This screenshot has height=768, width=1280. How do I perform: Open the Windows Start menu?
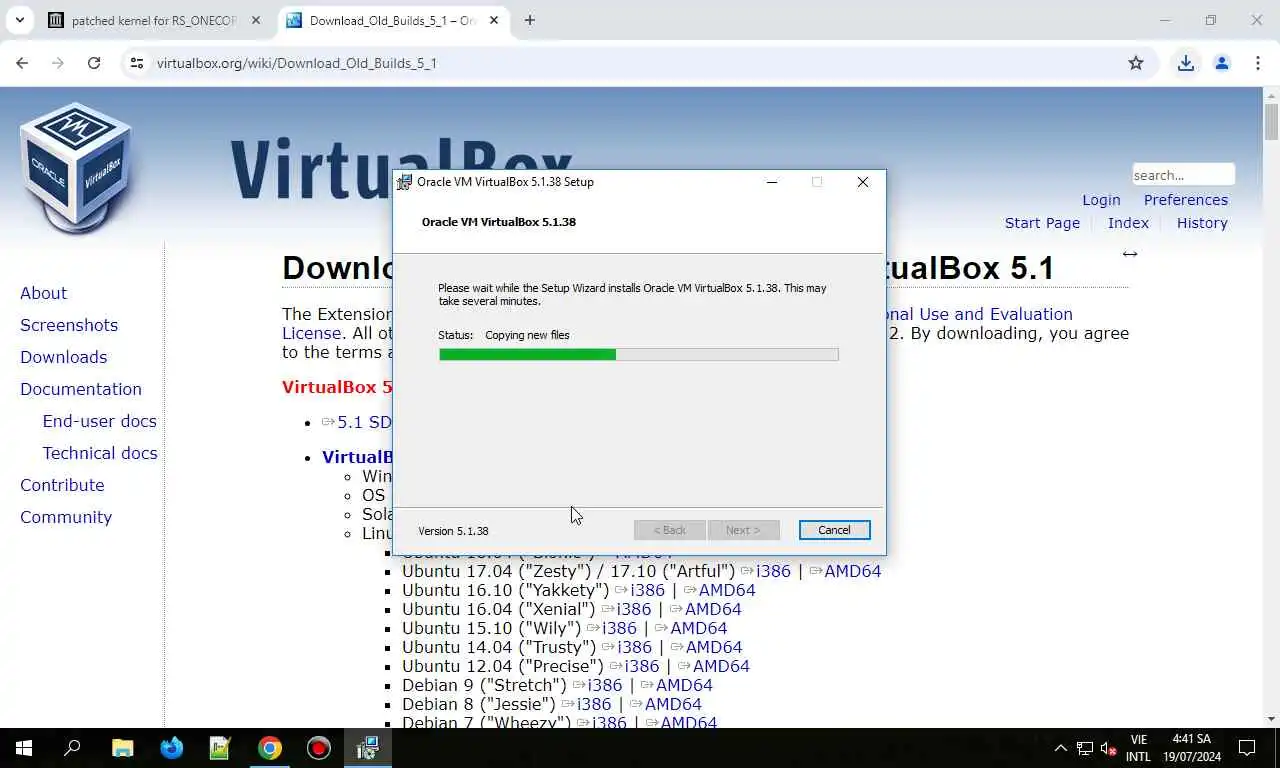[x=24, y=748]
